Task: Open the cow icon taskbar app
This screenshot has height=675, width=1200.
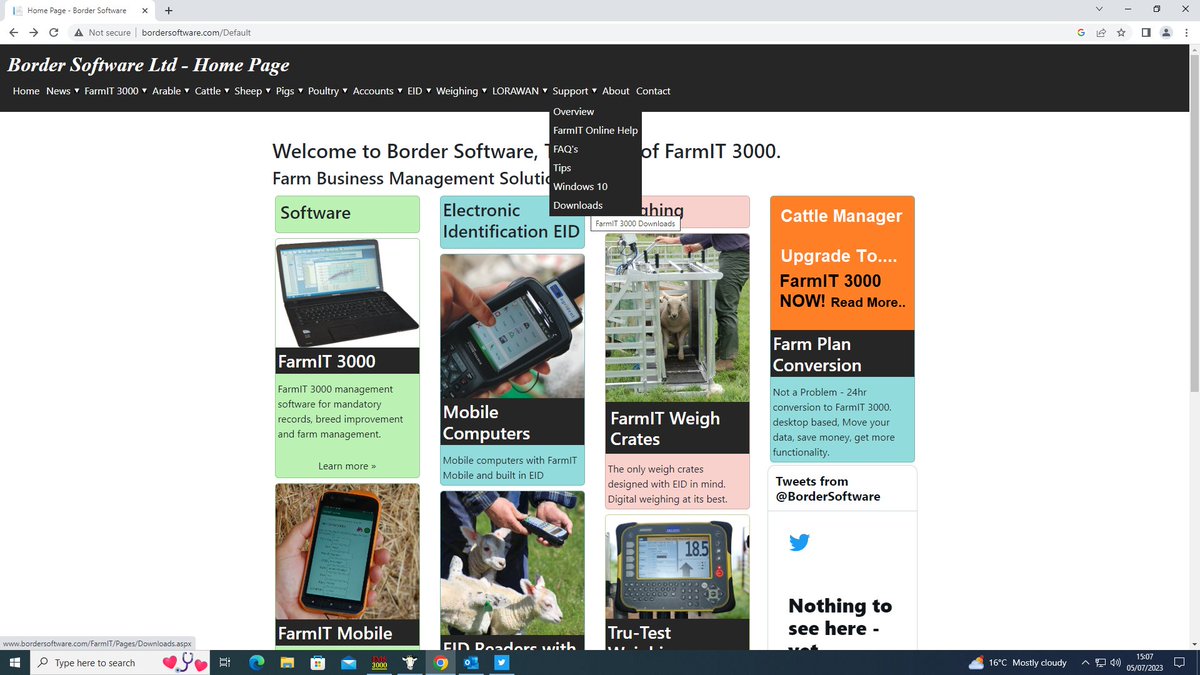Action: coord(410,663)
